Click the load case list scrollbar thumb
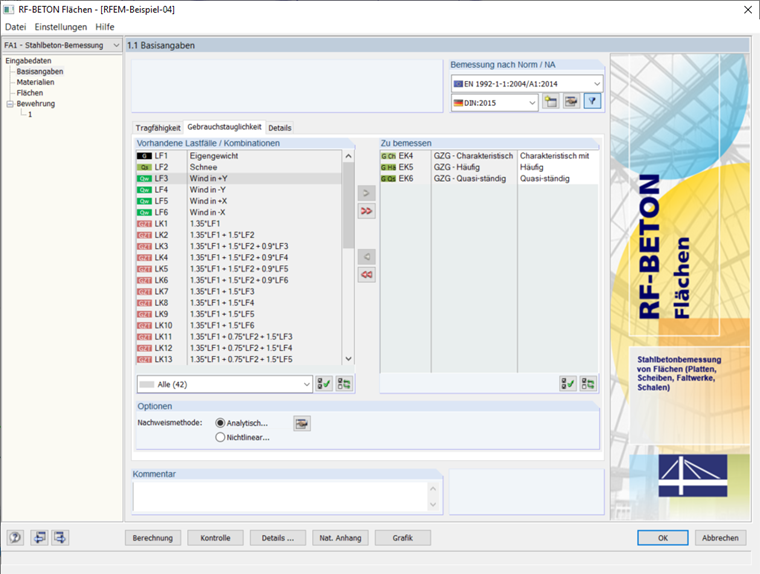 348,206
